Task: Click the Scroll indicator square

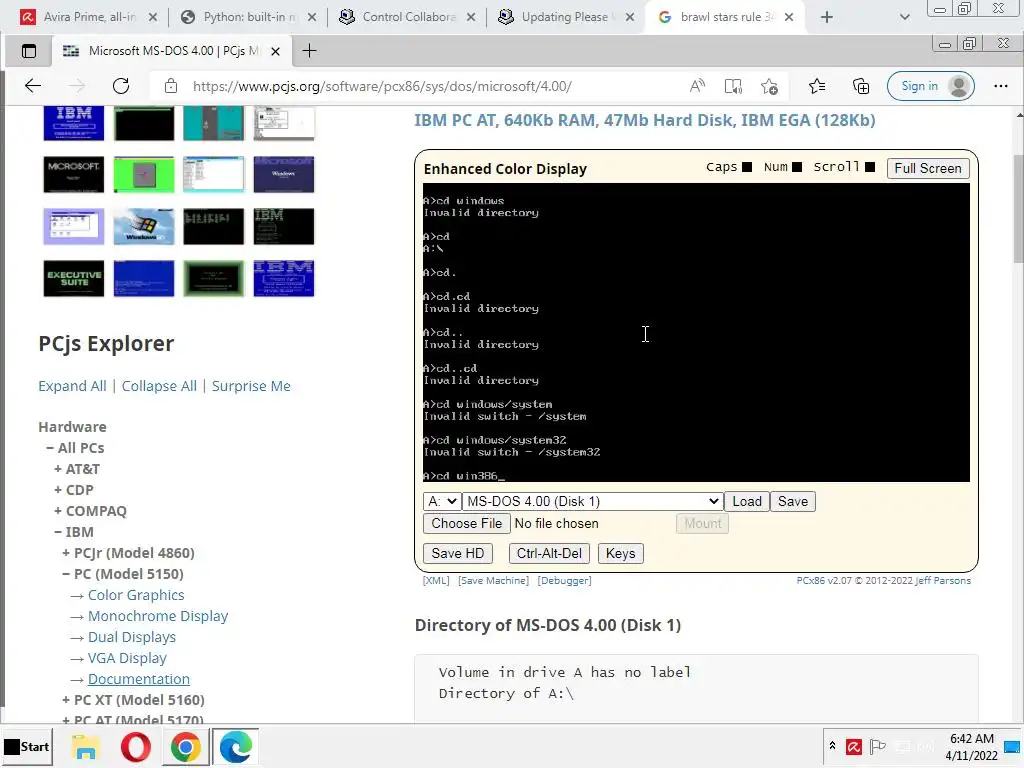Action: [x=870, y=167]
